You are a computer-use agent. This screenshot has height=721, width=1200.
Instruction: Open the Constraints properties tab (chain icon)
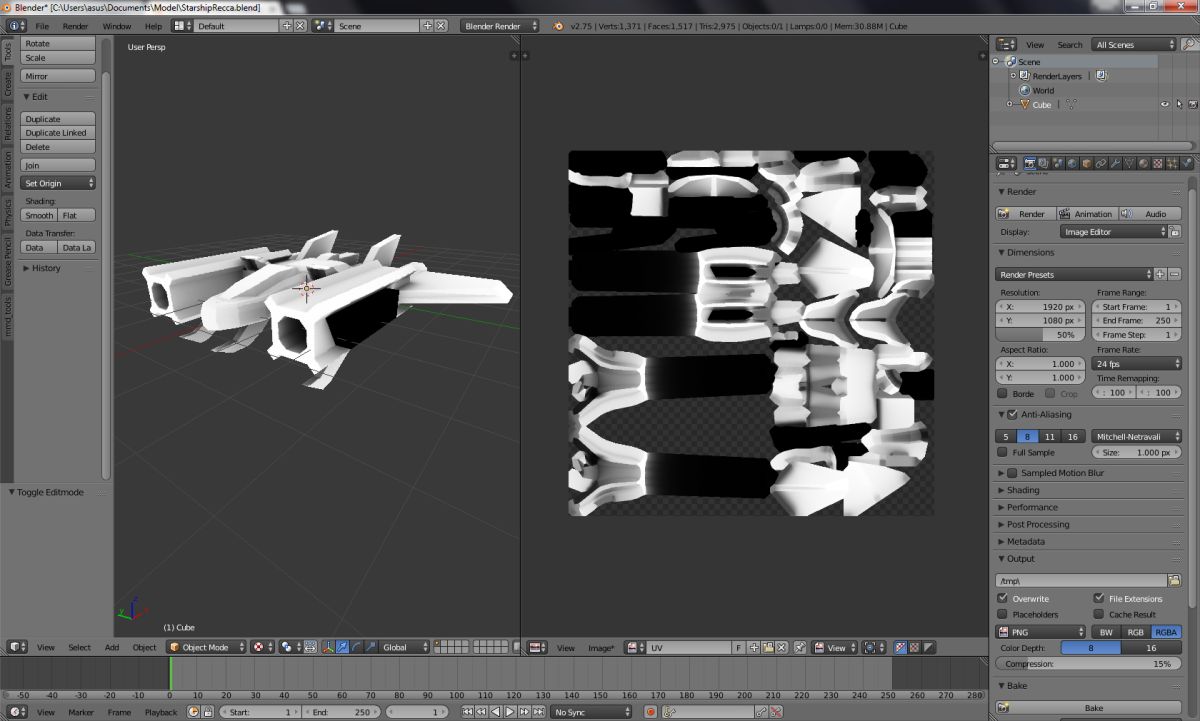[x=1101, y=163]
